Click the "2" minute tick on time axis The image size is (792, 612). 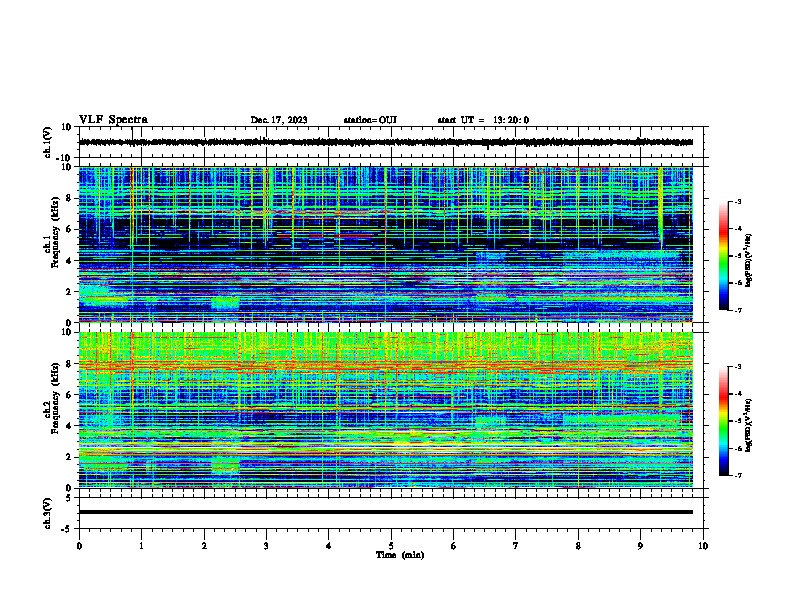pos(204,546)
